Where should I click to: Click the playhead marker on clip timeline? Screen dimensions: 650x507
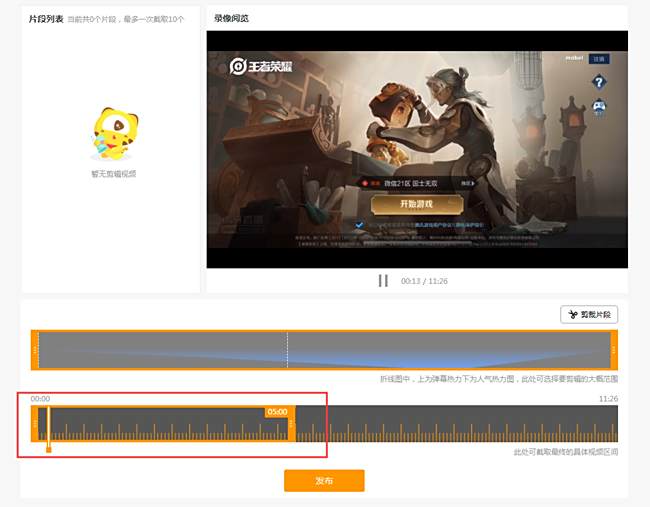pyautogui.click(x=49, y=429)
